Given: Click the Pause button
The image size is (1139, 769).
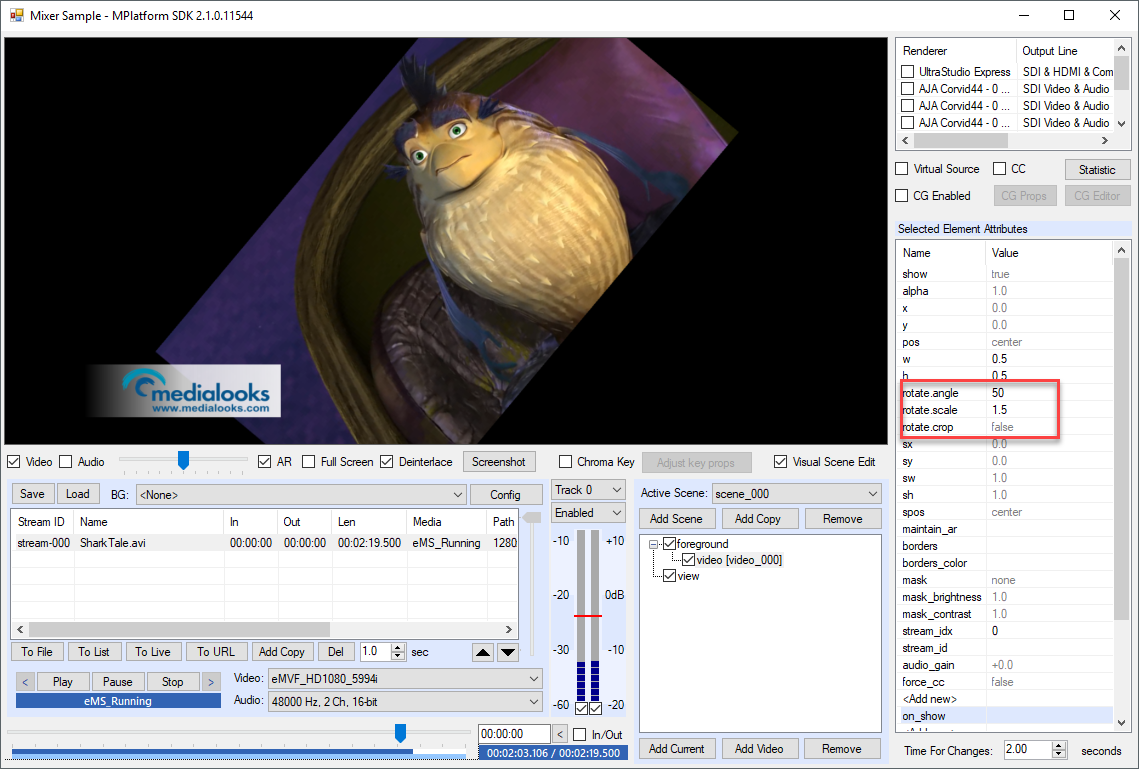Looking at the screenshot, I should coord(118,682).
